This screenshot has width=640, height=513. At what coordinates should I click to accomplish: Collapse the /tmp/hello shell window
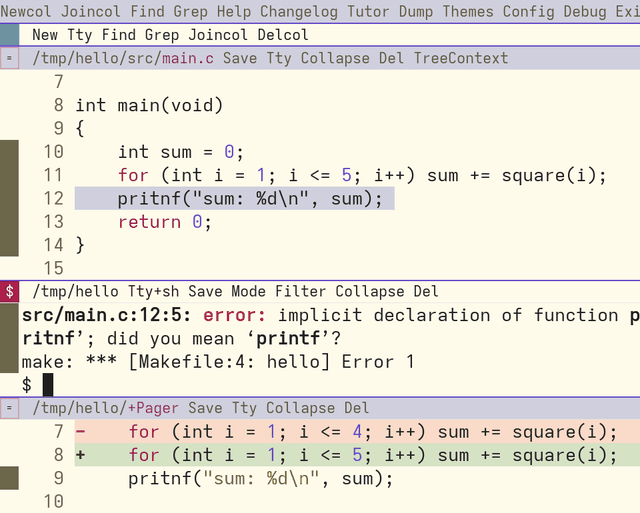(x=369, y=291)
